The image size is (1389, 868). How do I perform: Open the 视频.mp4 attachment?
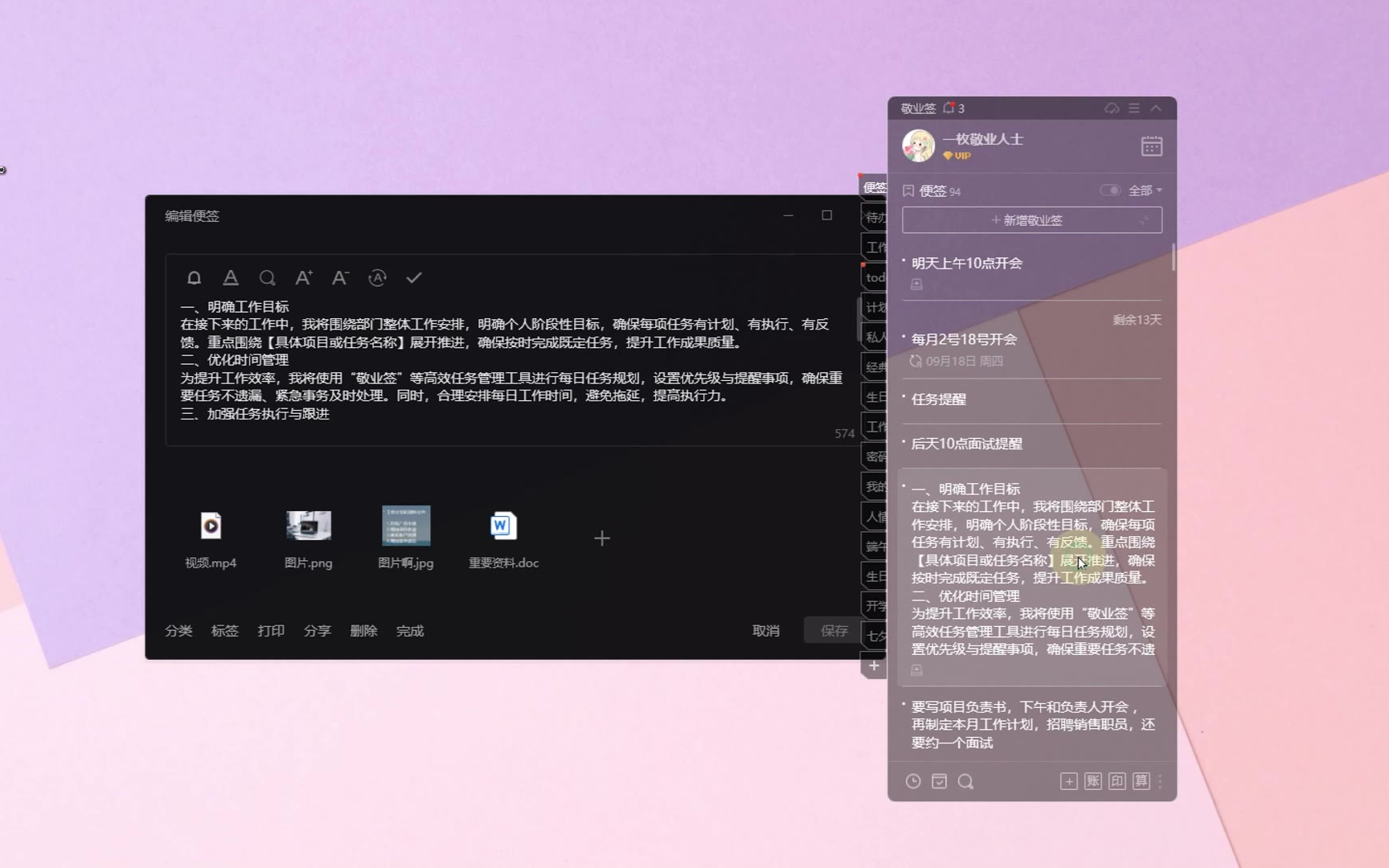pos(211,526)
